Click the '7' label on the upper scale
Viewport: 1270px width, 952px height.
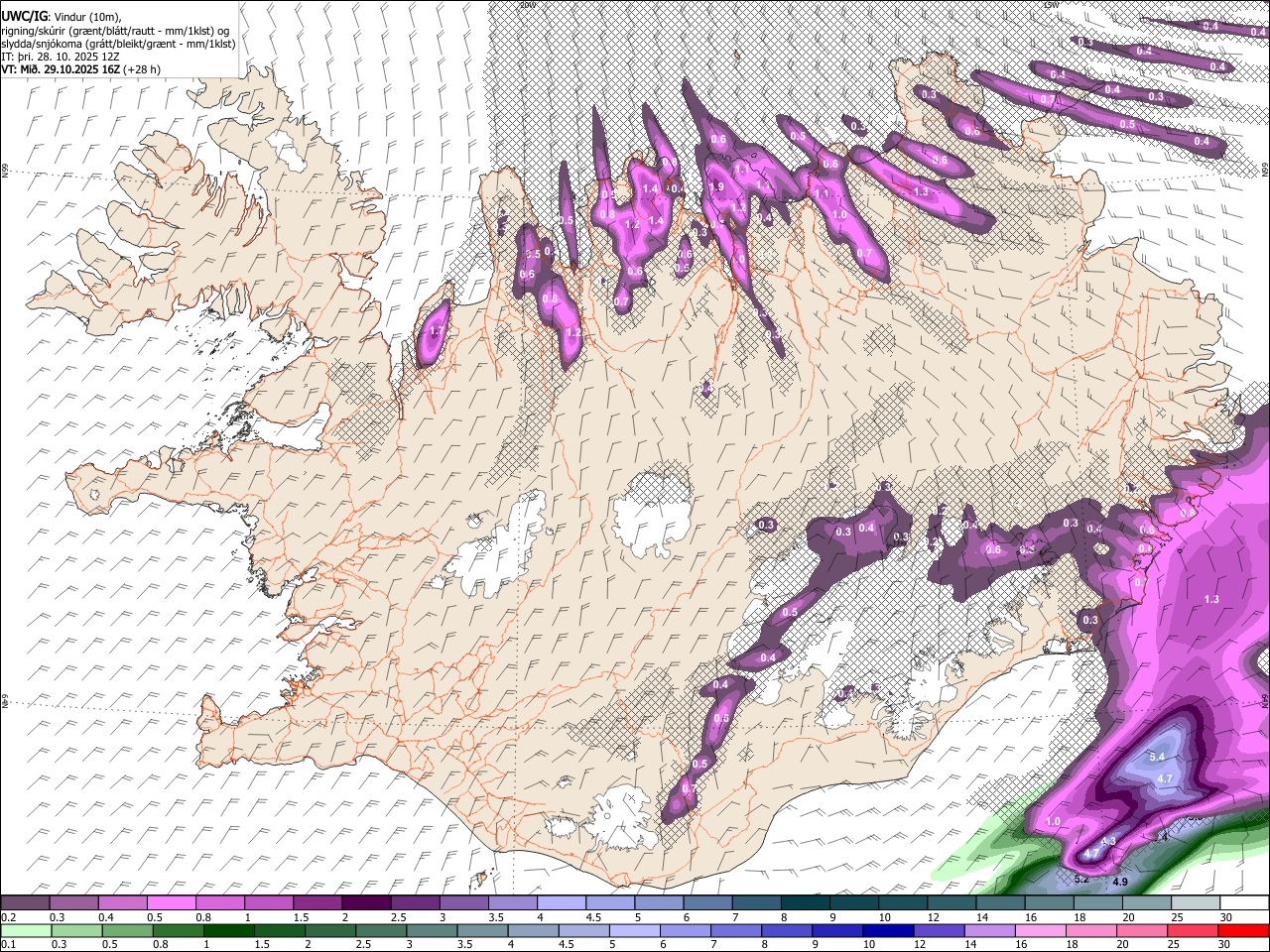point(734,917)
